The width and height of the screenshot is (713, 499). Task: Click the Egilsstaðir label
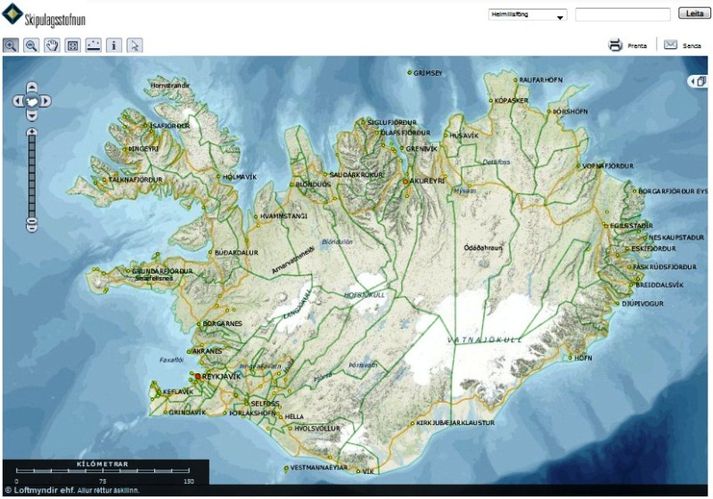pos(631,226)
